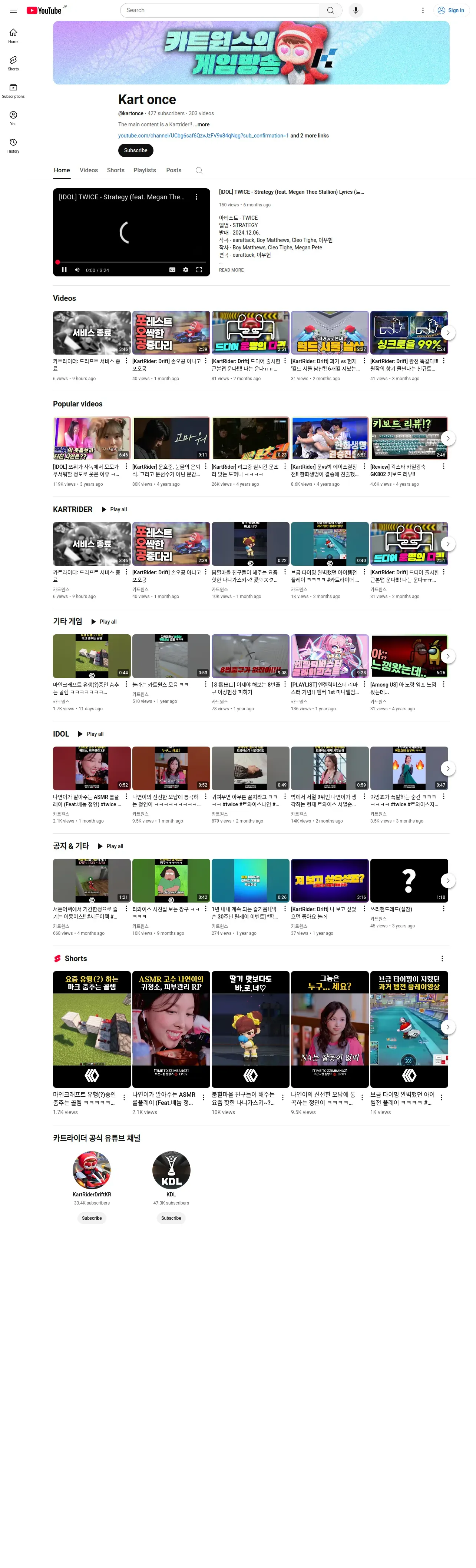
Task: Show next videos in the 공지 & 기타 row
Action: (x=448, y=881)
